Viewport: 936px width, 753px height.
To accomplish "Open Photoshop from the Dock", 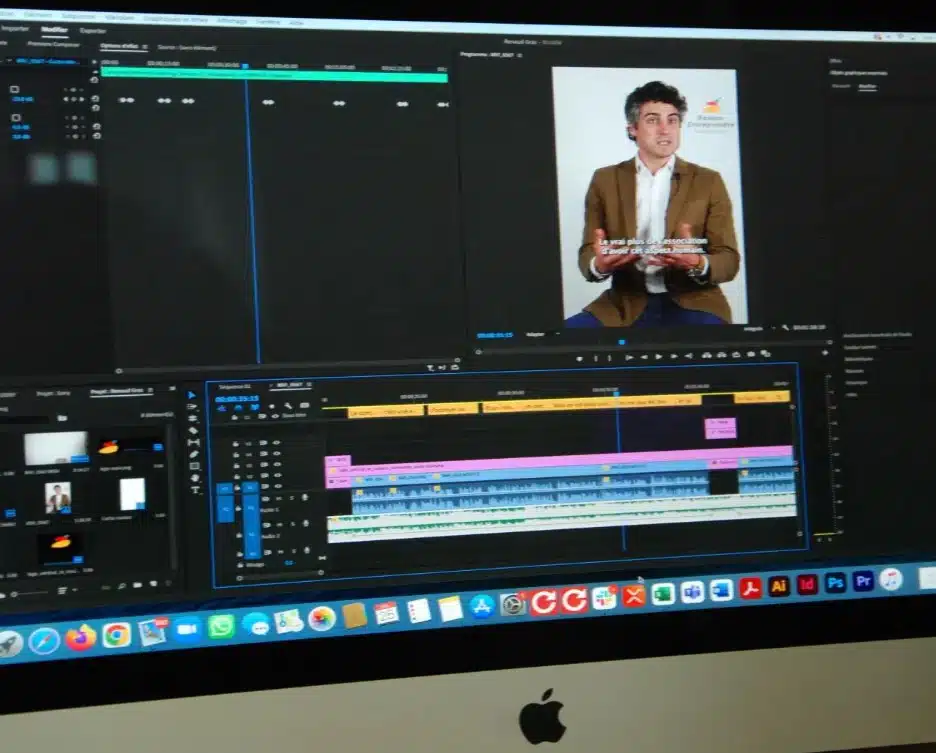I will click(x=835, y=582).
